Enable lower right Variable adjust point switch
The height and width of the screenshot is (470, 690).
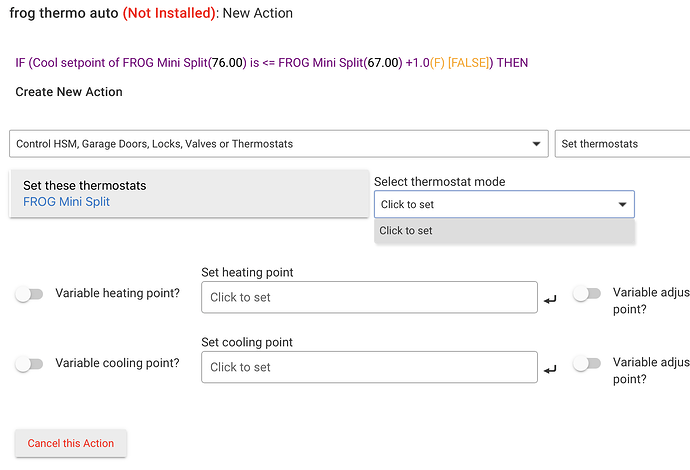[586, 364]
